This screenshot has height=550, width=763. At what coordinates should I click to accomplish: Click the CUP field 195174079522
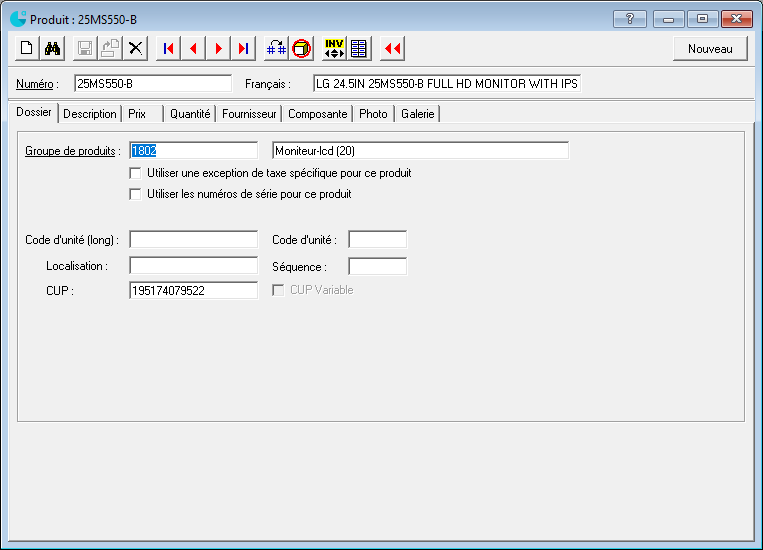tap(194, 291)
